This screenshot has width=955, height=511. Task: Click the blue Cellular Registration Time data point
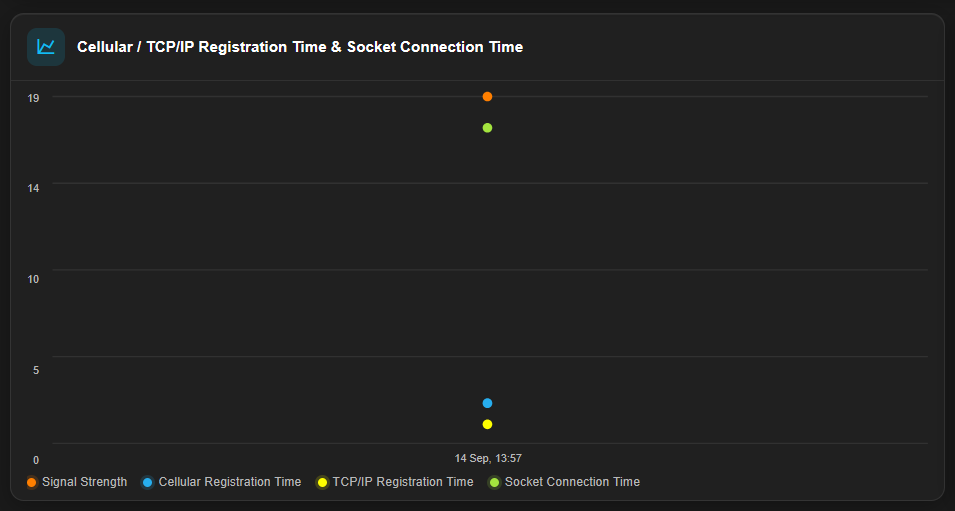487,403
